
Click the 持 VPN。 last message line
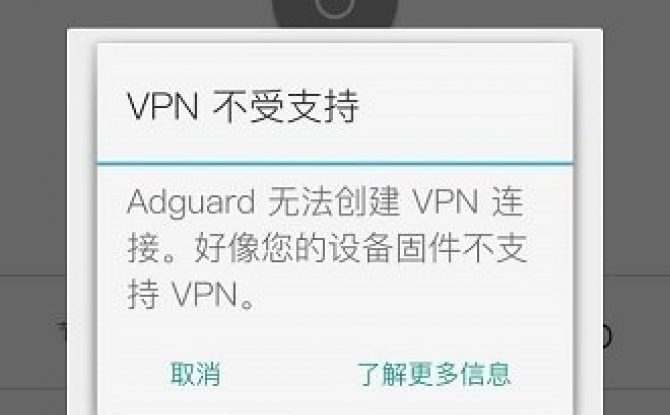[x=191, y=294]
